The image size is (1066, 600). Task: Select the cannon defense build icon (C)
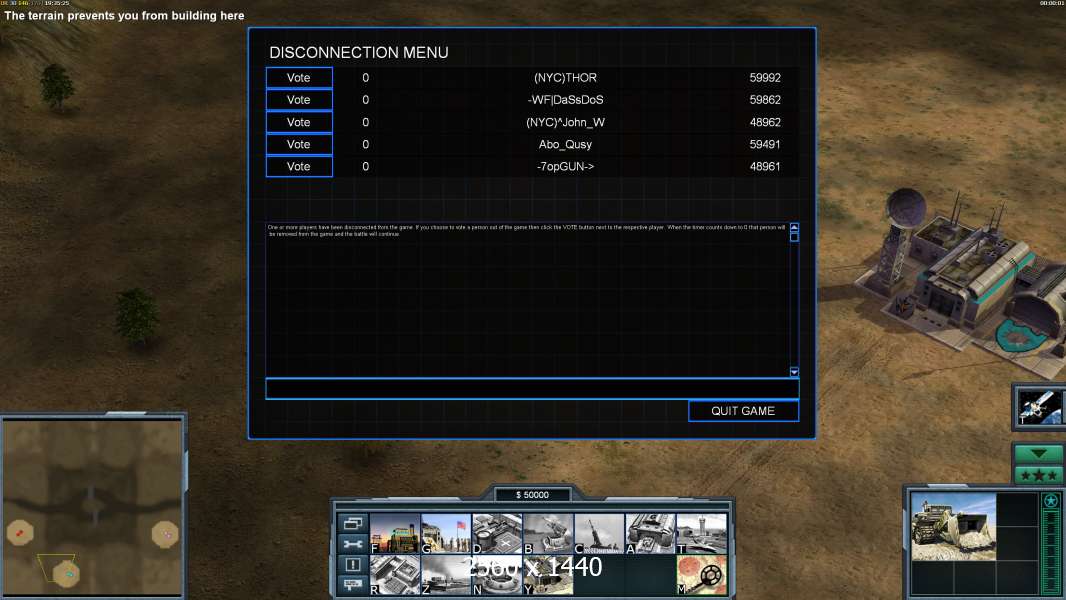(599, 533)
